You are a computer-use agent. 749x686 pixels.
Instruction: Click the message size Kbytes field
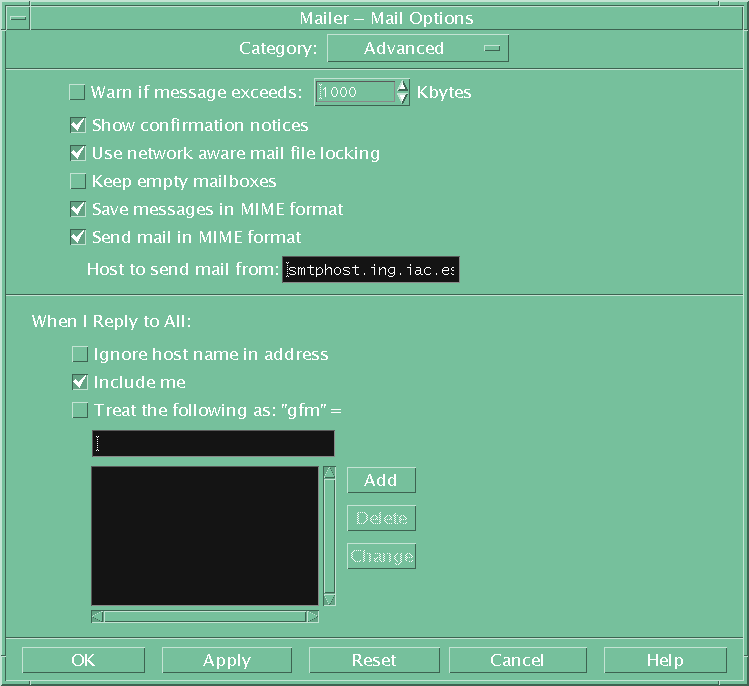(x=355, y=93)
